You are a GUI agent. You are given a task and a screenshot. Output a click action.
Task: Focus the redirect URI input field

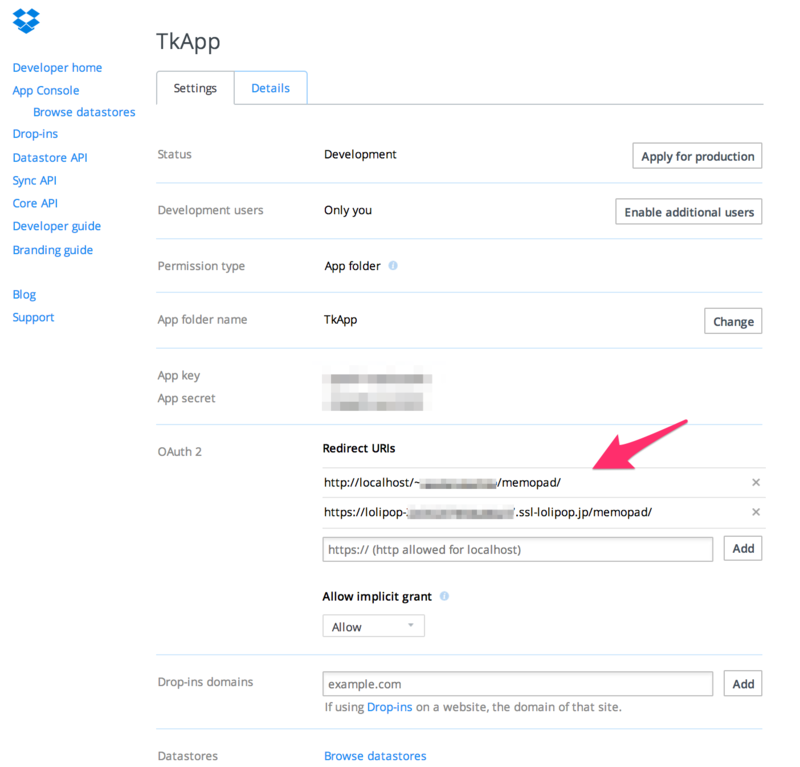(x=517, y=549)
